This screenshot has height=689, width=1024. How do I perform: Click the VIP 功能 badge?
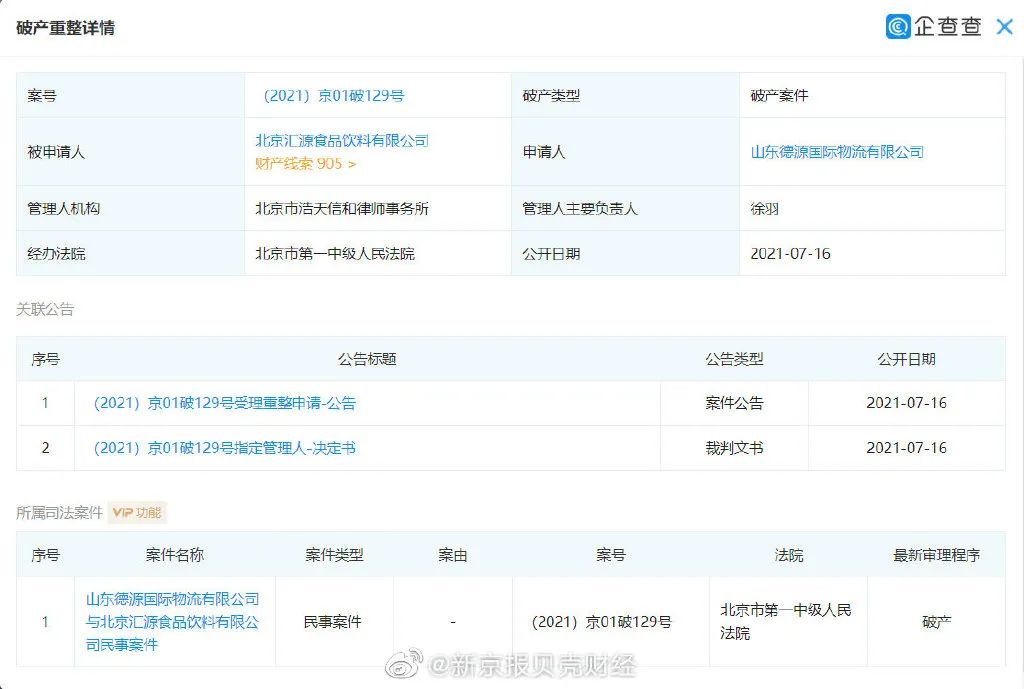137,513
